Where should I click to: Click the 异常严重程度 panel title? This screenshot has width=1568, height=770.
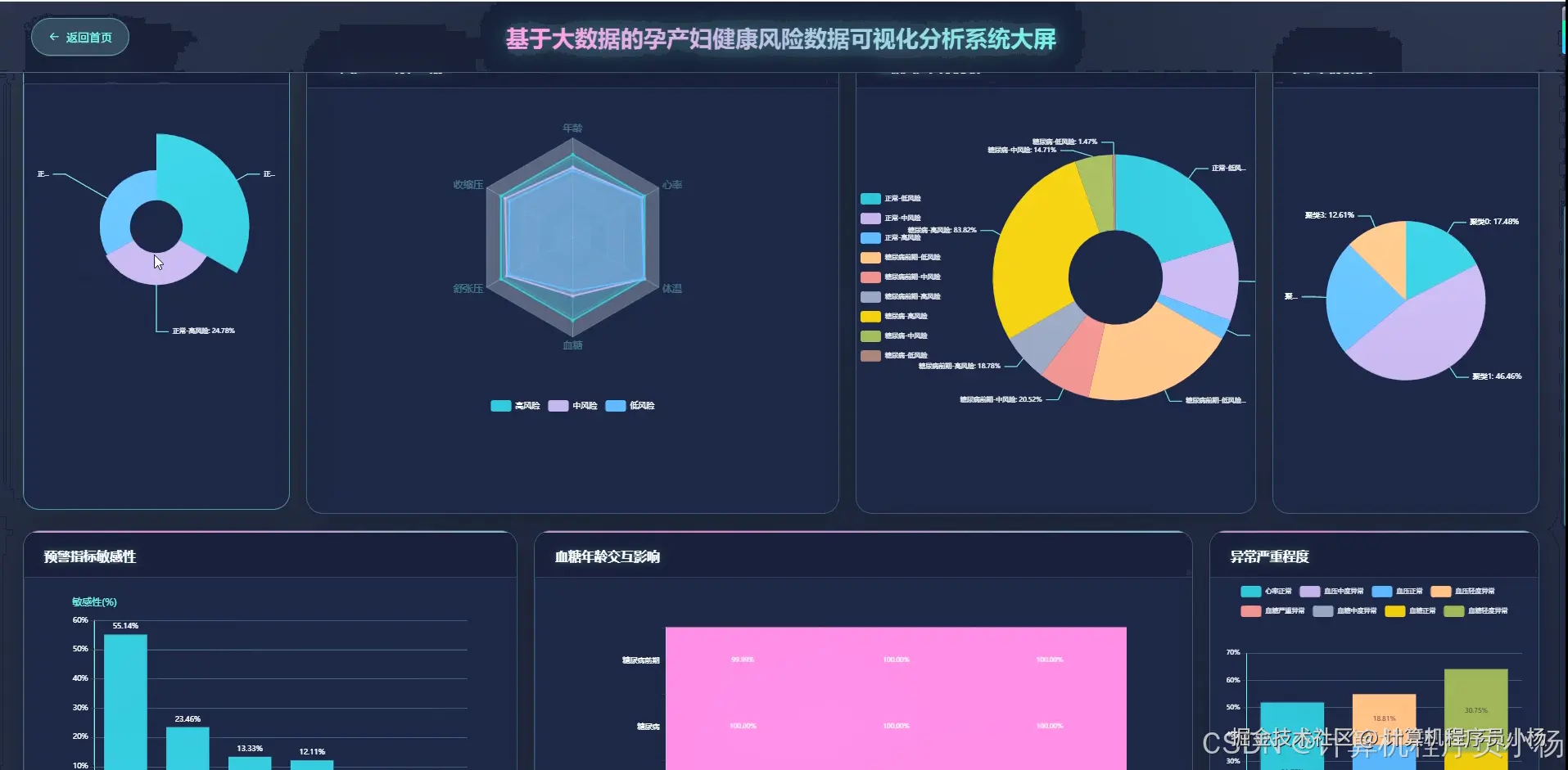coord(1270,557)
